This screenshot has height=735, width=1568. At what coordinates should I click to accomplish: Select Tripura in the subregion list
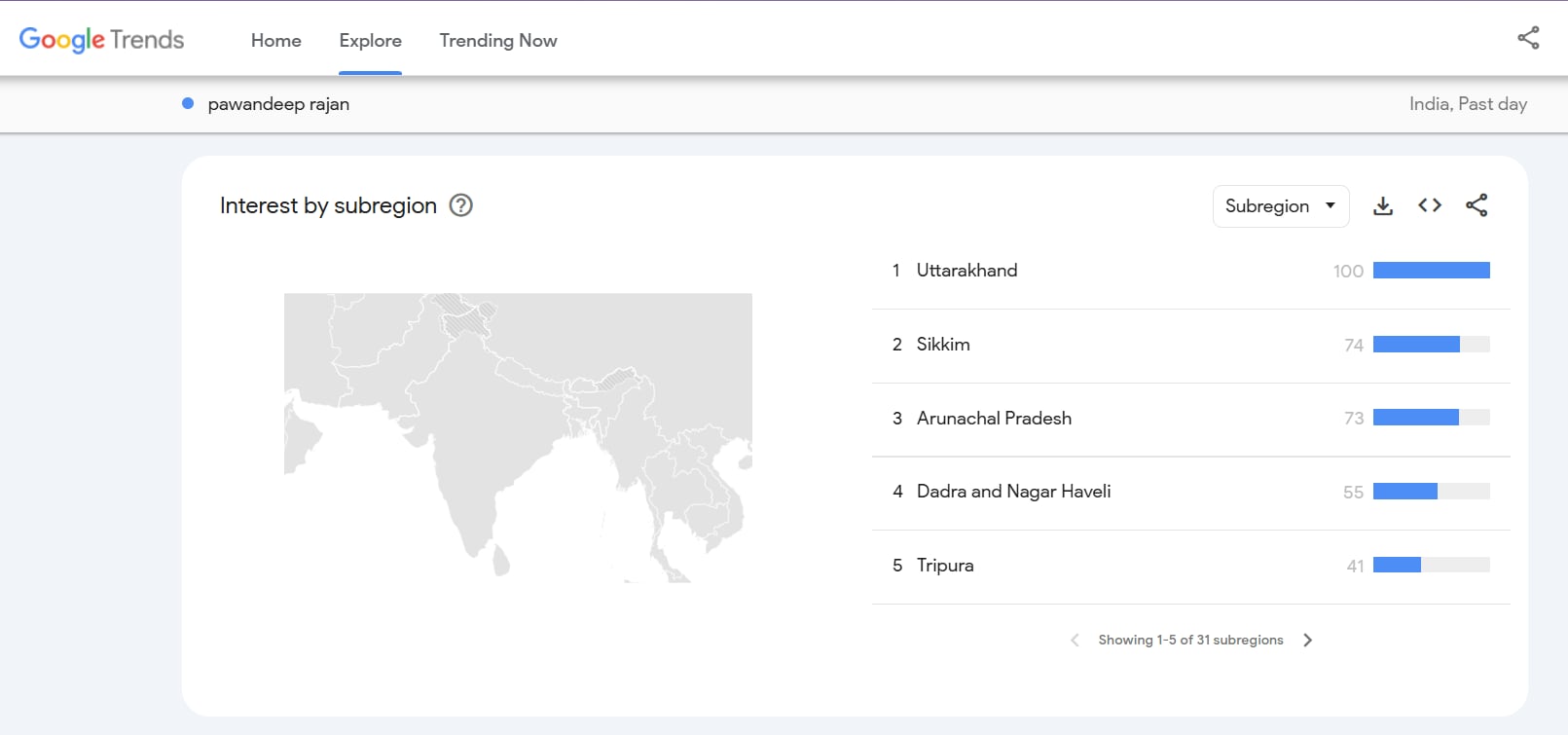tap(944, 566)
